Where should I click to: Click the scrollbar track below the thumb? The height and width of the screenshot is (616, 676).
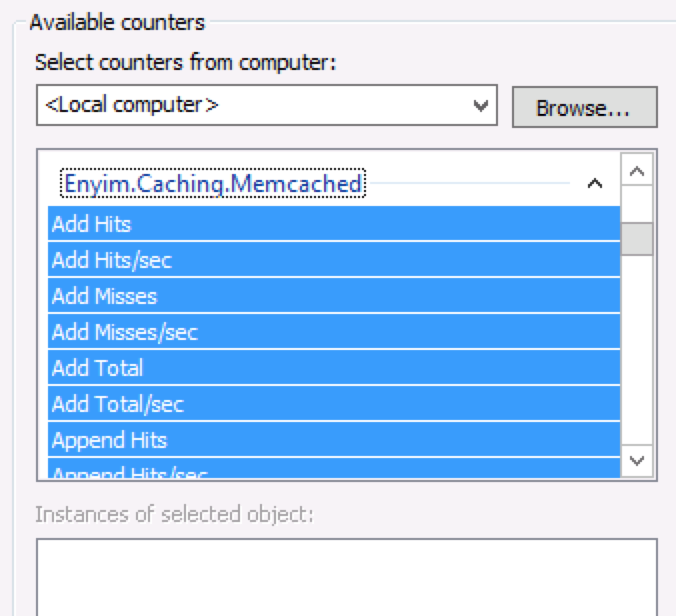tap(637, 350)
